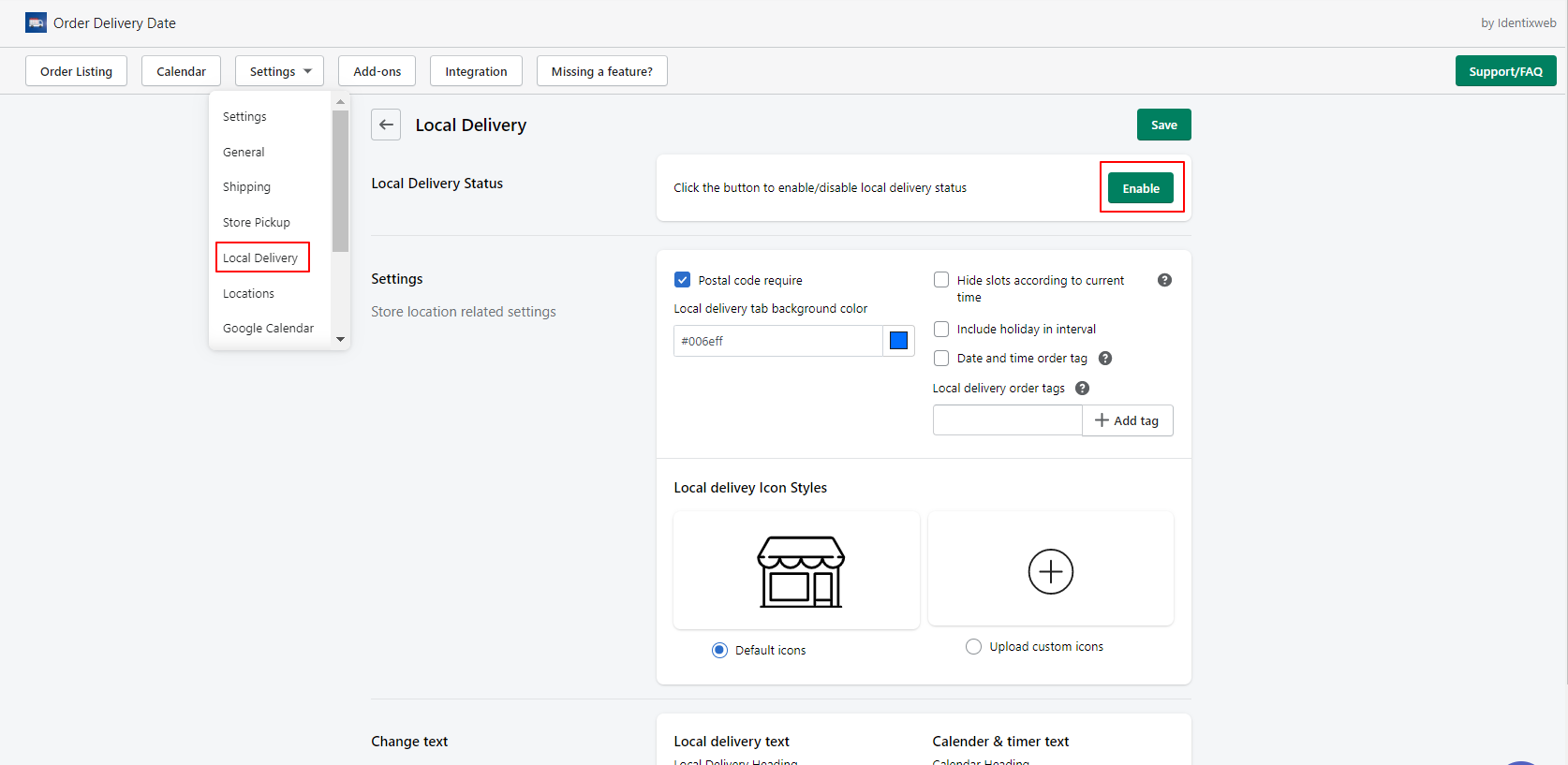This screenshot has width=1568, height=765.
Task: Select Default icons radio button
Action: tap(719, 650)
